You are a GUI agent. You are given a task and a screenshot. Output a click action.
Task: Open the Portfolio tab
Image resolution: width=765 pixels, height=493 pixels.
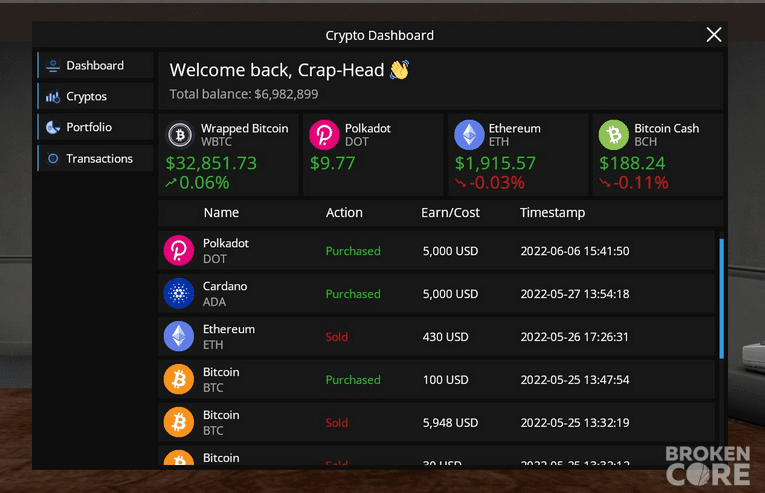pos(96,127)
